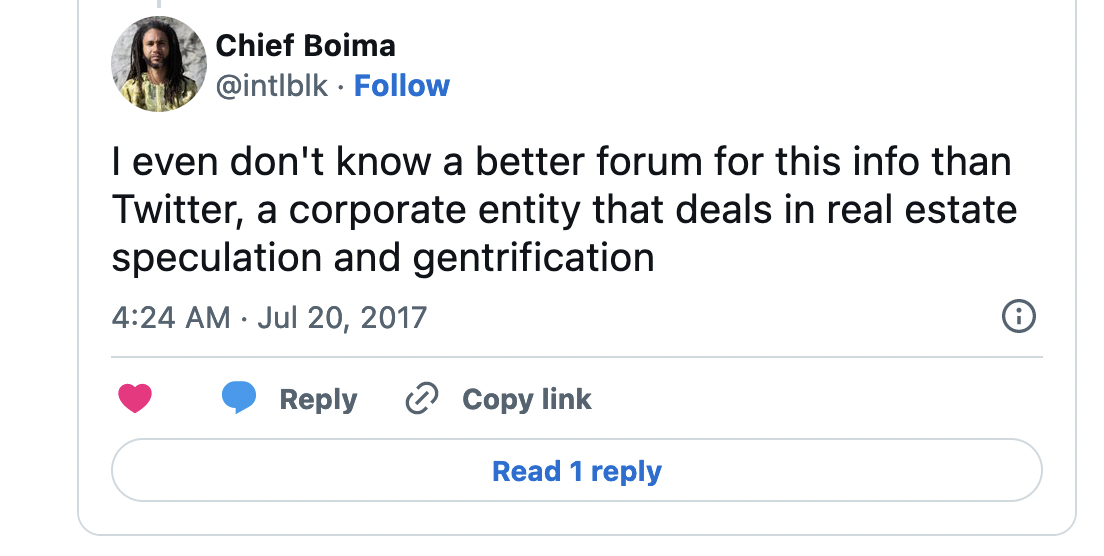Click the Reply text label

(x=318, y=399)
